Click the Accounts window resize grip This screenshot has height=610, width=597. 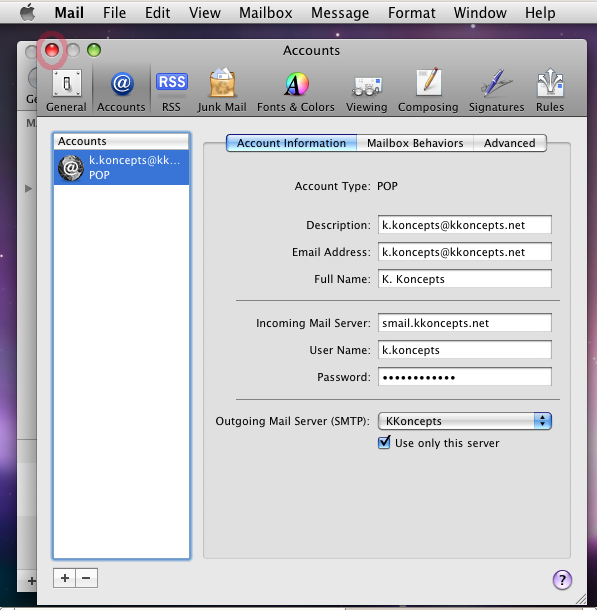(581, 599)
